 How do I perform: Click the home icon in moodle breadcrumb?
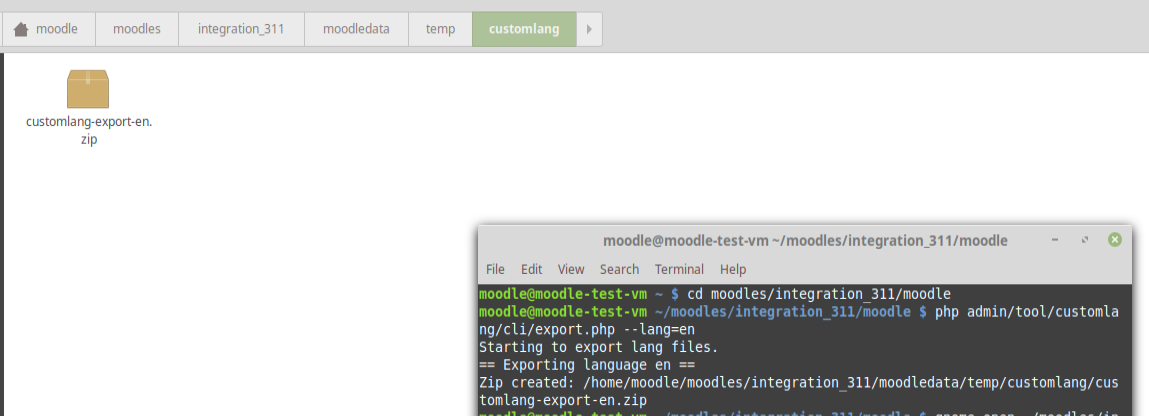tap(21, 29)
